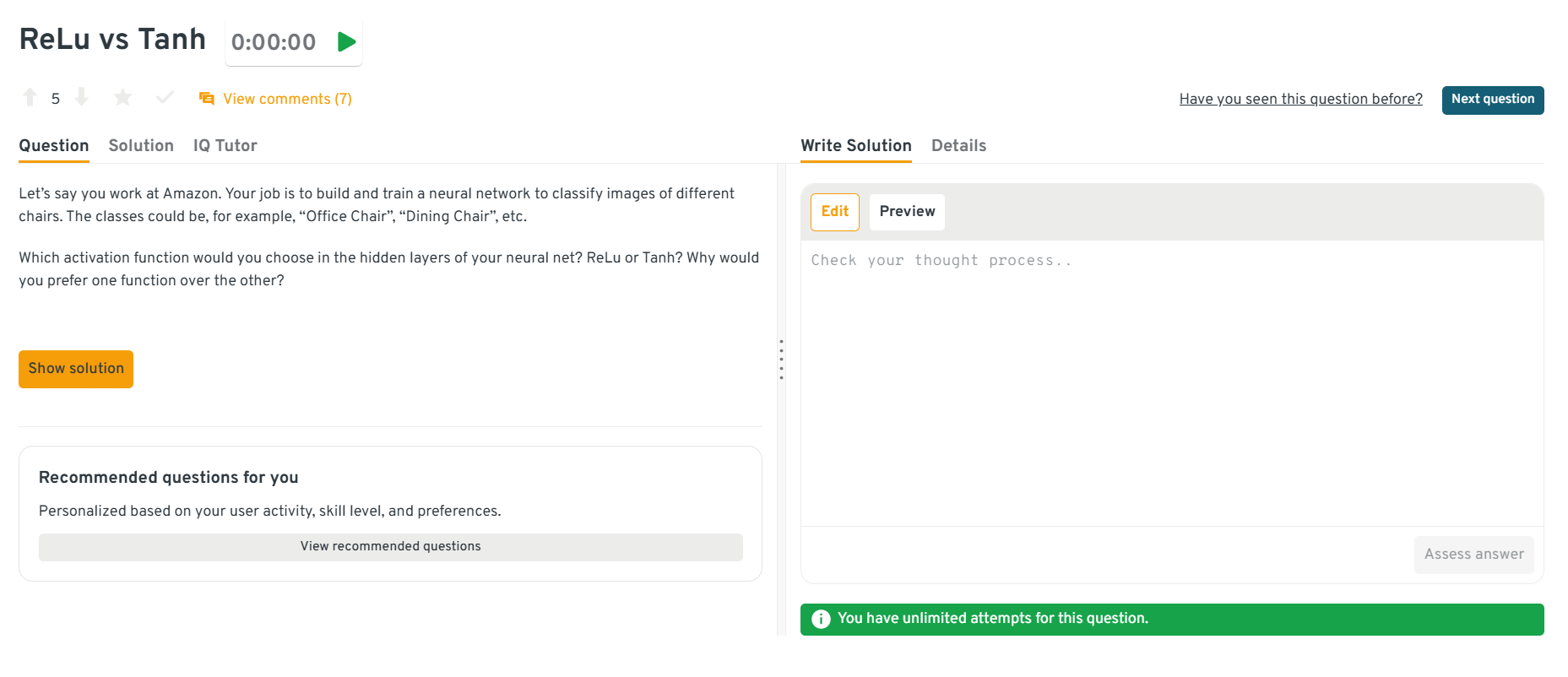Select the Write Solution tab
This screenshot has width=1568, height=677.
coord(855,146)
